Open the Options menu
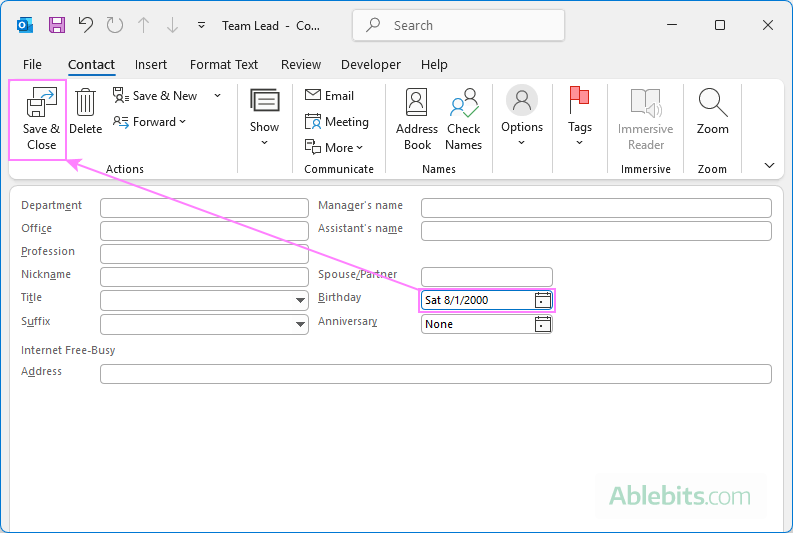The height and width of the screenshot is (533, 793). point(522,117)
